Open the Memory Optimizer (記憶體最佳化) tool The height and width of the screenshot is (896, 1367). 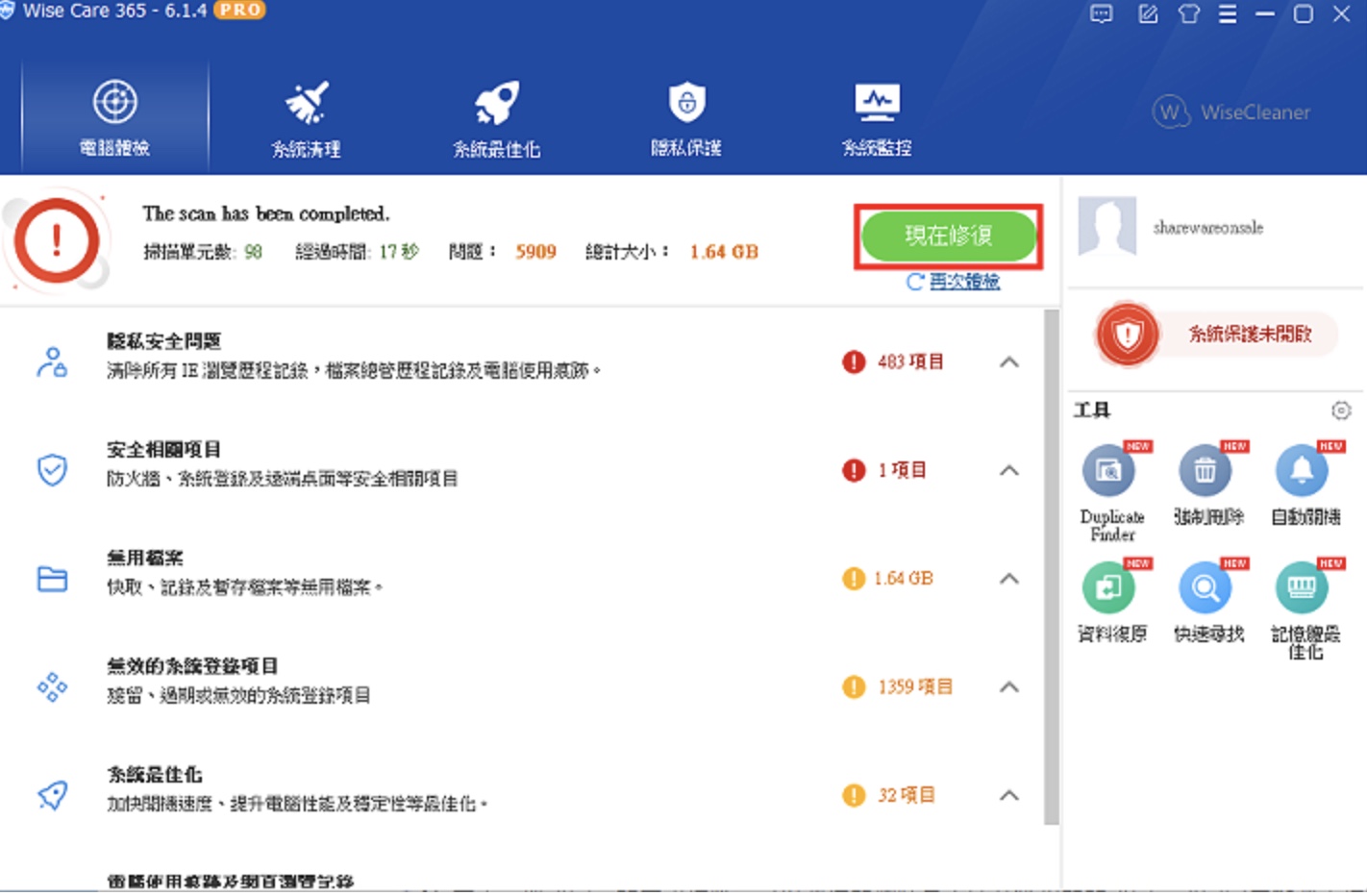coord(1305,610)
